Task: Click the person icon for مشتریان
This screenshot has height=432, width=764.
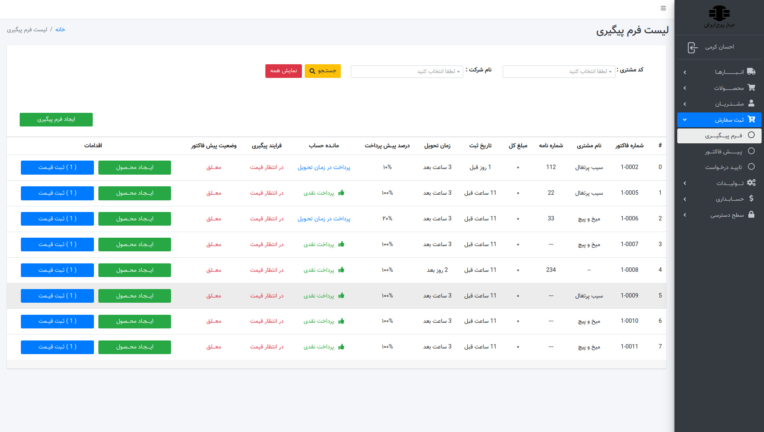Action: [751, 104]
